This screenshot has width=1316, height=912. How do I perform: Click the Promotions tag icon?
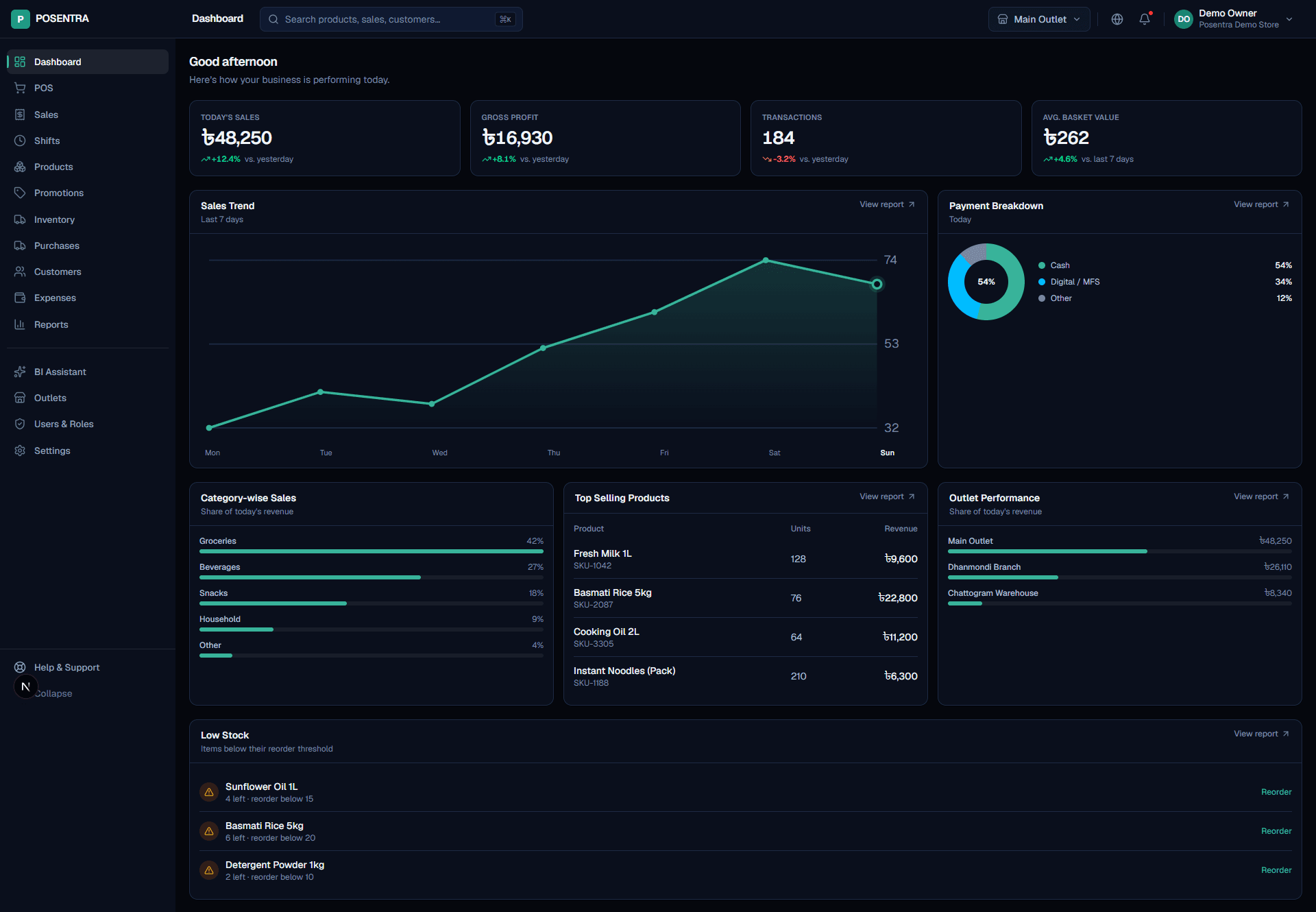coord(20,193)
